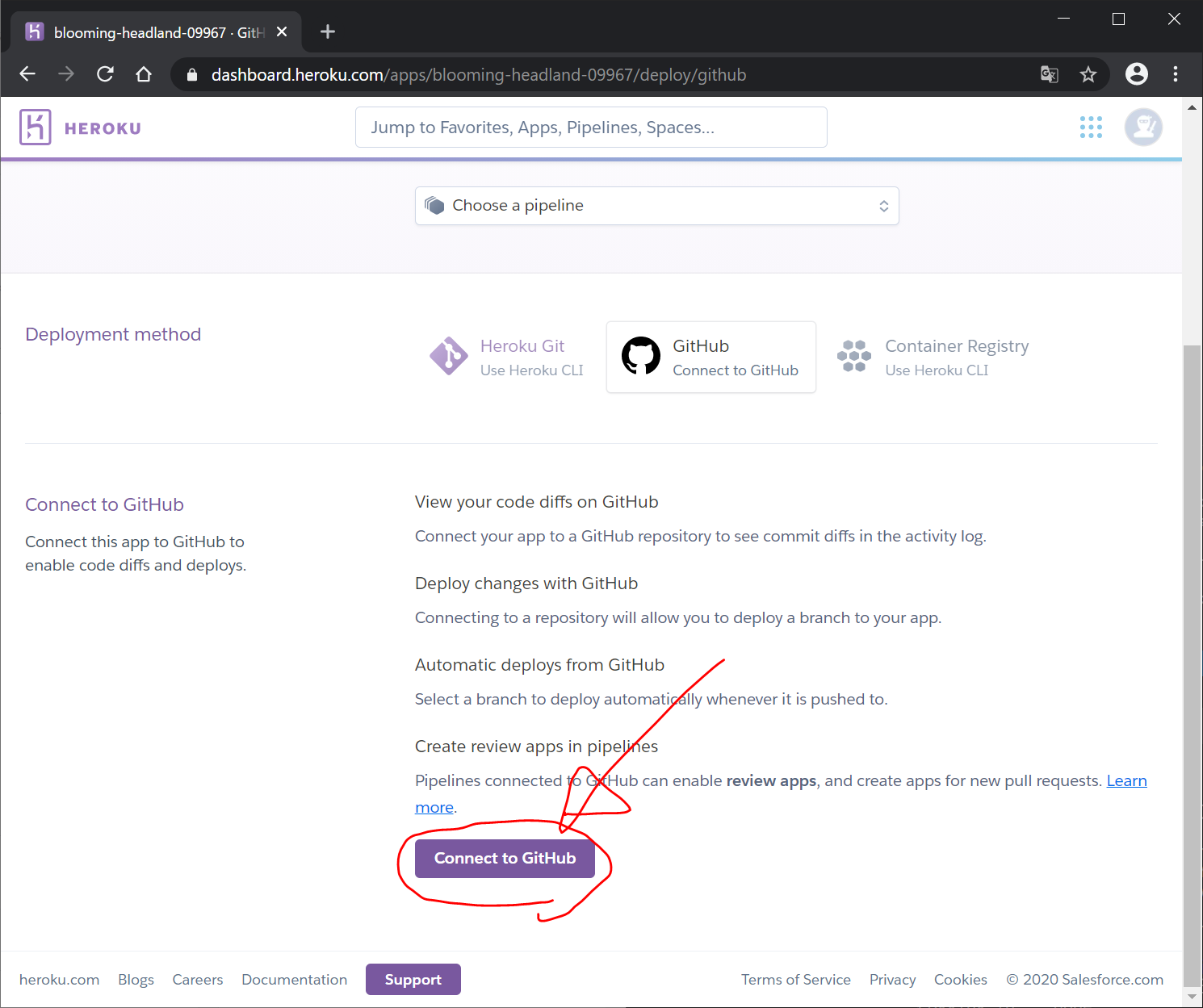Click the blooming-headland tab favicon

coord(34,31)
